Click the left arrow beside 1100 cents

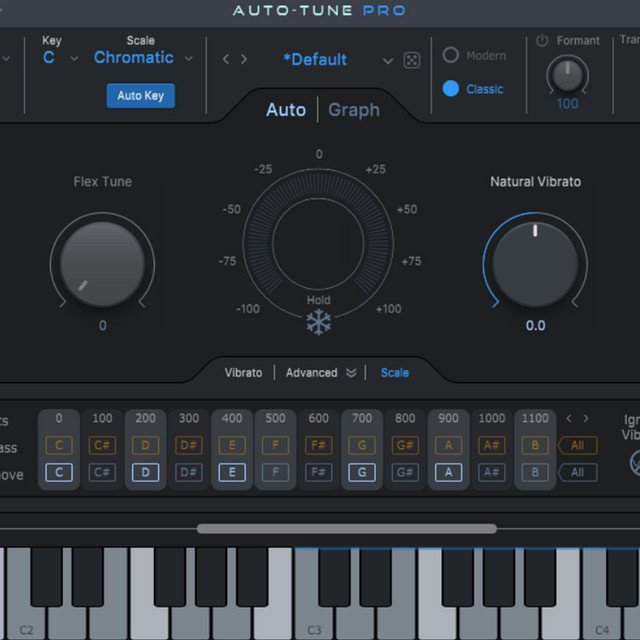pyautogui.click(x=569, y=419)
